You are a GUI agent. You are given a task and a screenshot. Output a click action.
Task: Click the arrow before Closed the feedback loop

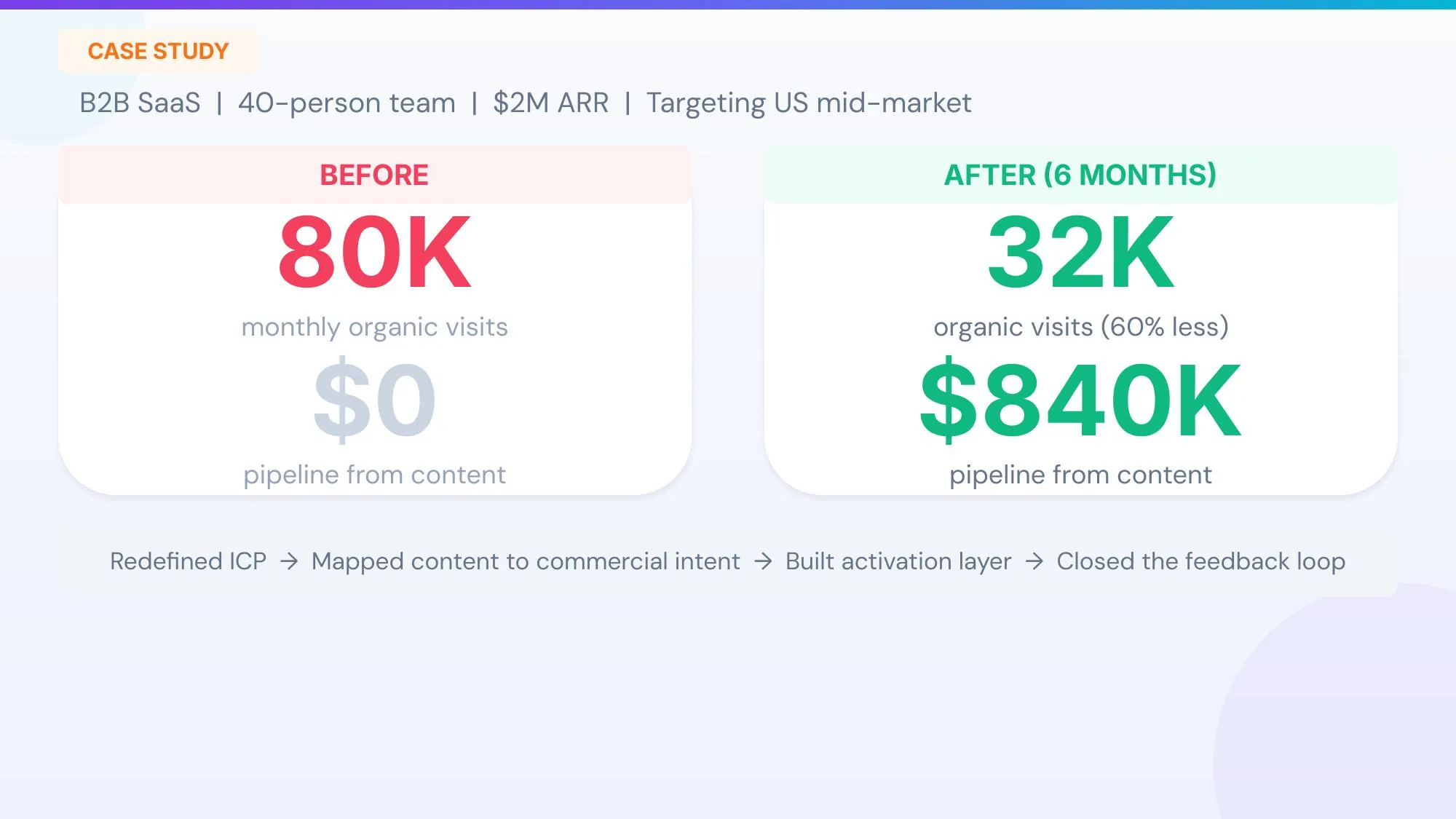pos(1034,561)
